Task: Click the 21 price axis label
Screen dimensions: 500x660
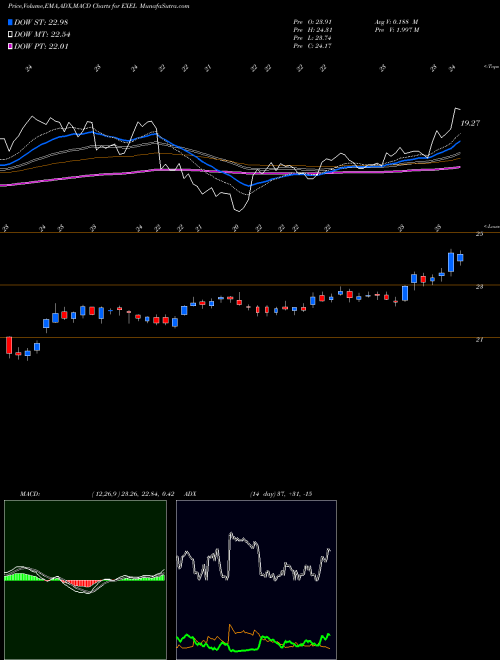Action: 479,340
